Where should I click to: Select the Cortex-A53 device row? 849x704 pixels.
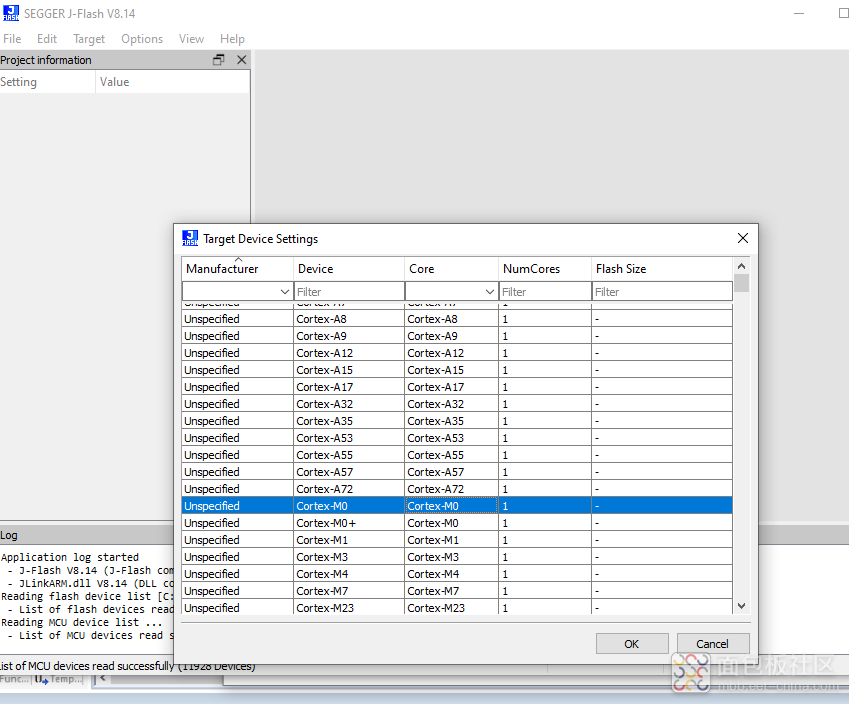coord(457,438)
